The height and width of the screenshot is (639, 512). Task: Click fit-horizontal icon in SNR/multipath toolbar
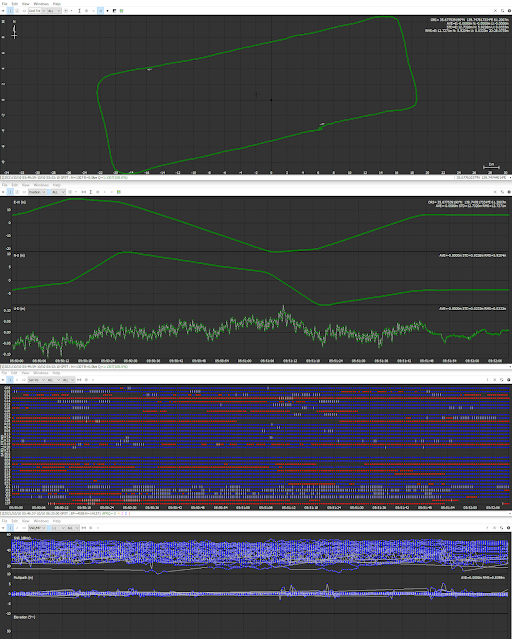pyautogui.click(x=84, y=528)
